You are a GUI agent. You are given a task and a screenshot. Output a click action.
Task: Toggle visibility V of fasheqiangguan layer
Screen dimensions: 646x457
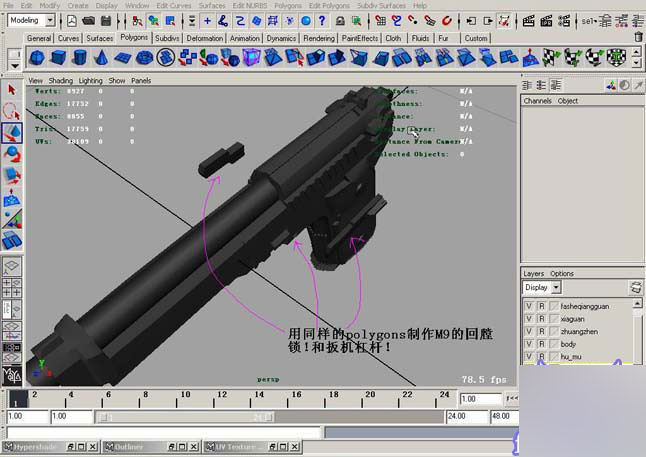tap(529, 306)
